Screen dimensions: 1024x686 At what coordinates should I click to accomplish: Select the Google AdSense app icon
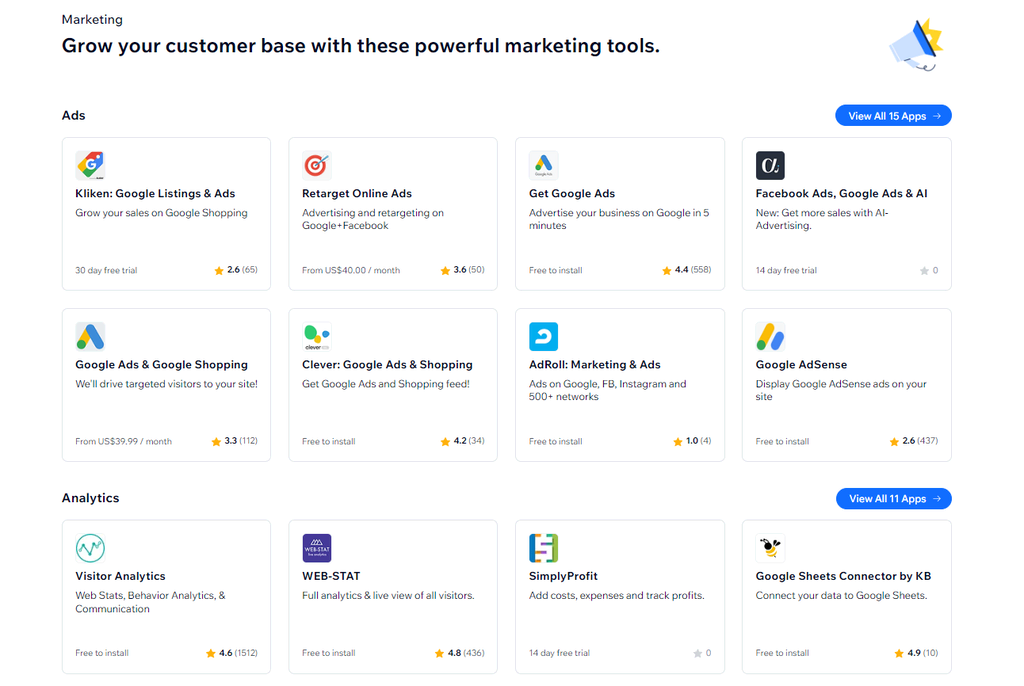pos(770,336)
